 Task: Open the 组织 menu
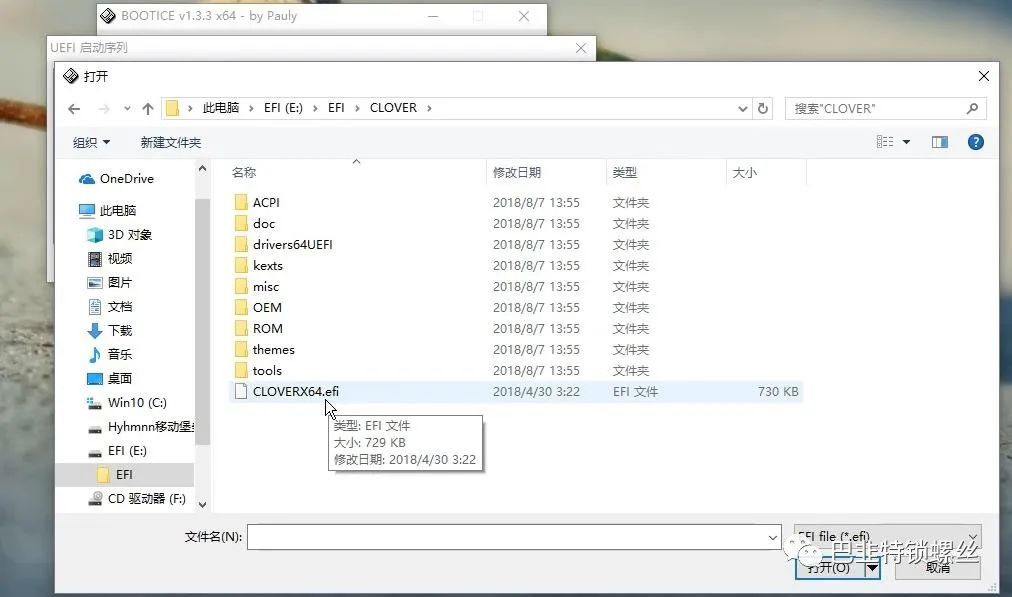(x=91, y=143)
